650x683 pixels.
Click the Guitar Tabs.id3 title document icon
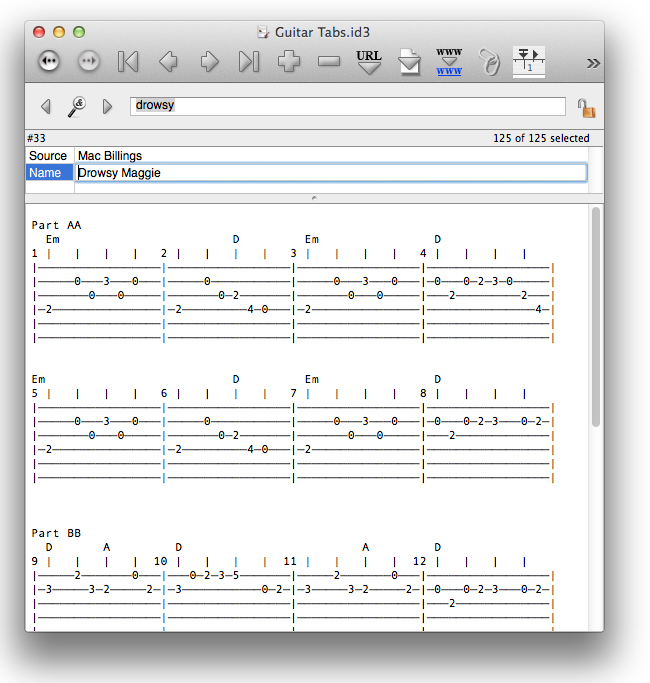point(263,32)
